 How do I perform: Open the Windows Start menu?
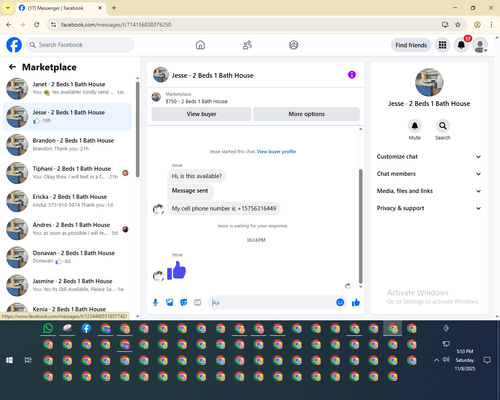click(x=9, y=360)
